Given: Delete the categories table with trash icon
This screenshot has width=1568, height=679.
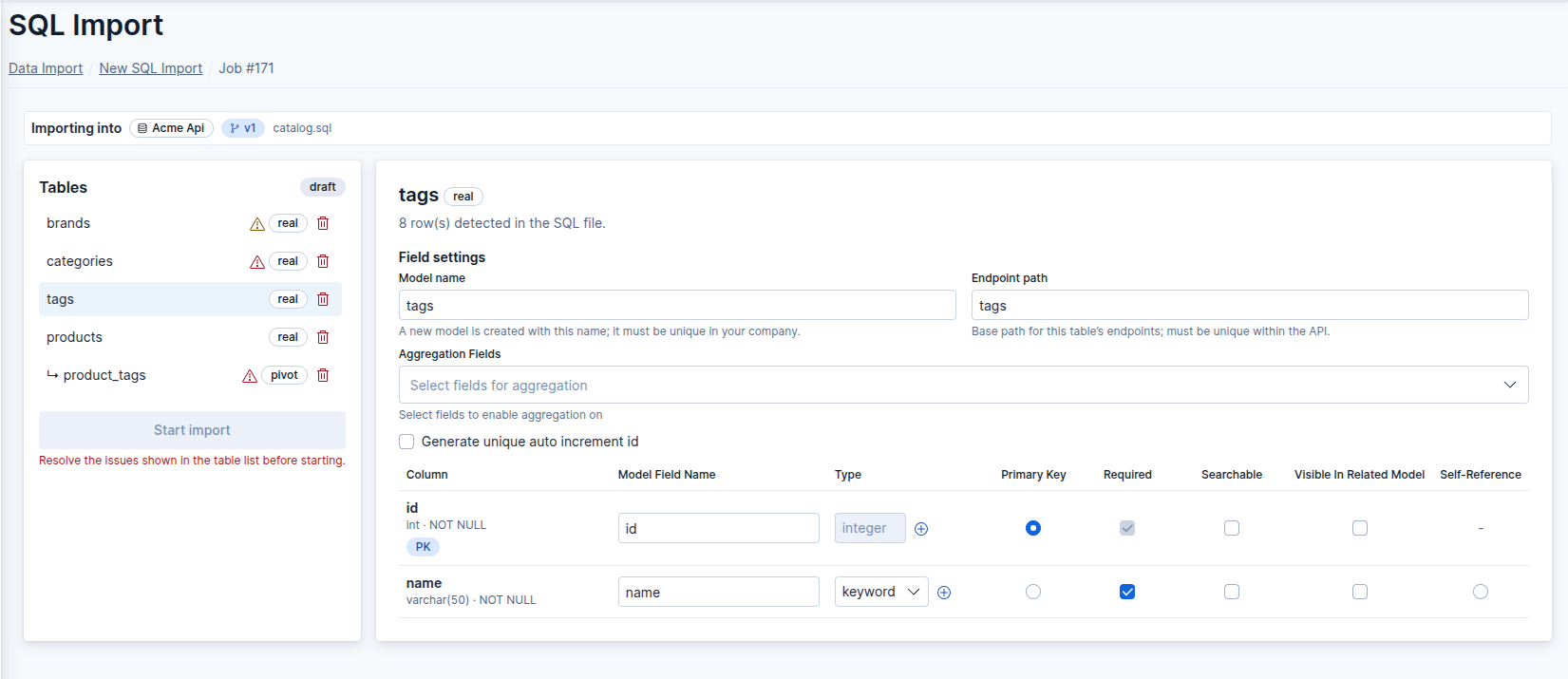Looking at the screenshot, I should pos(323,261).
